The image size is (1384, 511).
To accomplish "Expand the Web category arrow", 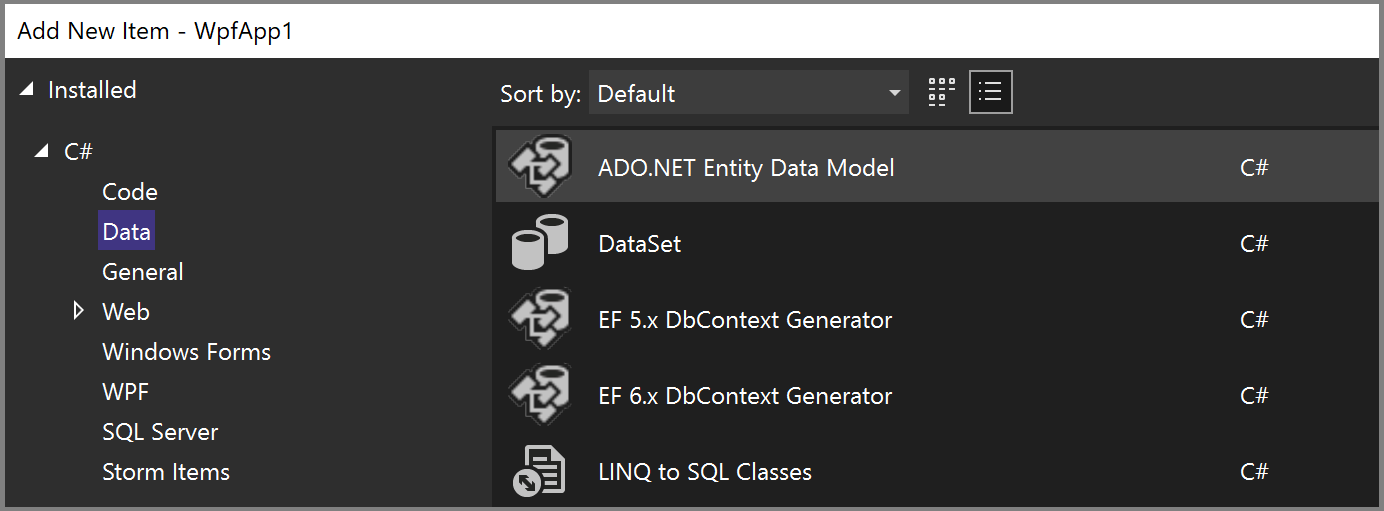I will pyautogui.click(x=79, y=311).
